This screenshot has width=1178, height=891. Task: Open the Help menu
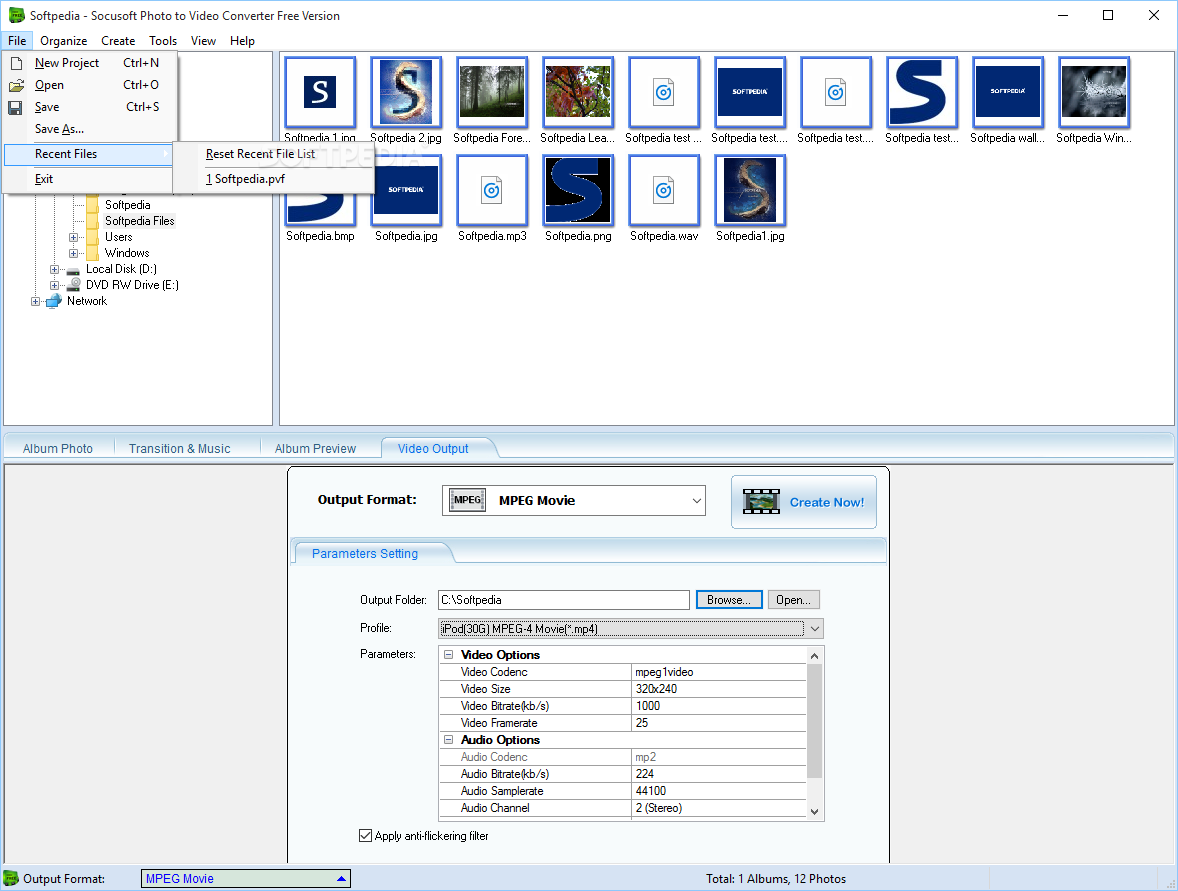[x=242, y=41]
